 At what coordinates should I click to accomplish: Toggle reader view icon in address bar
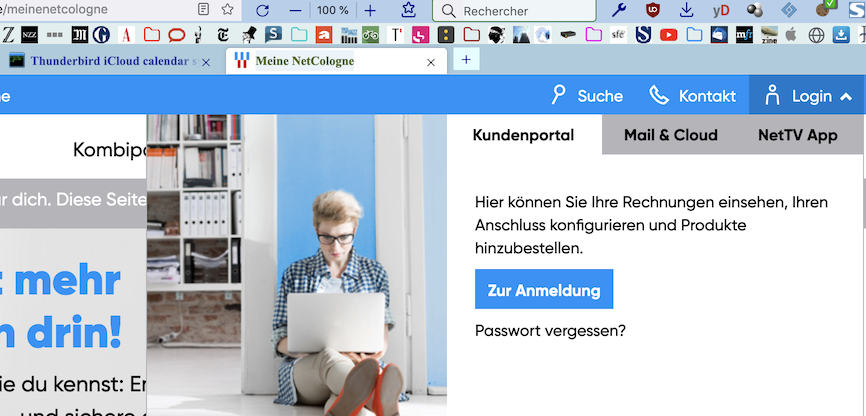click(204, 9)
